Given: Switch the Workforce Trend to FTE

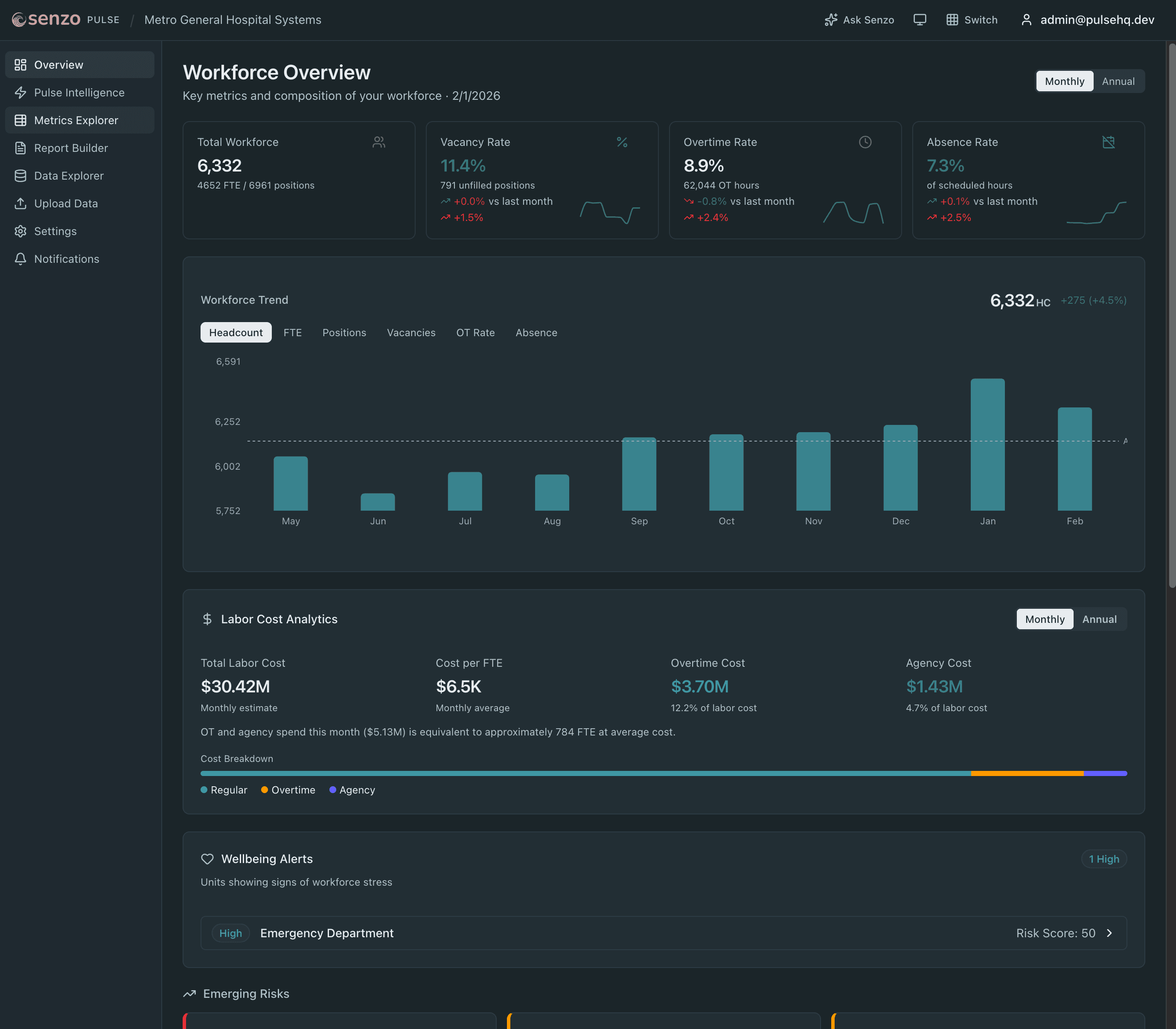Looking at the screenshot, I should (x=293, y=332).
